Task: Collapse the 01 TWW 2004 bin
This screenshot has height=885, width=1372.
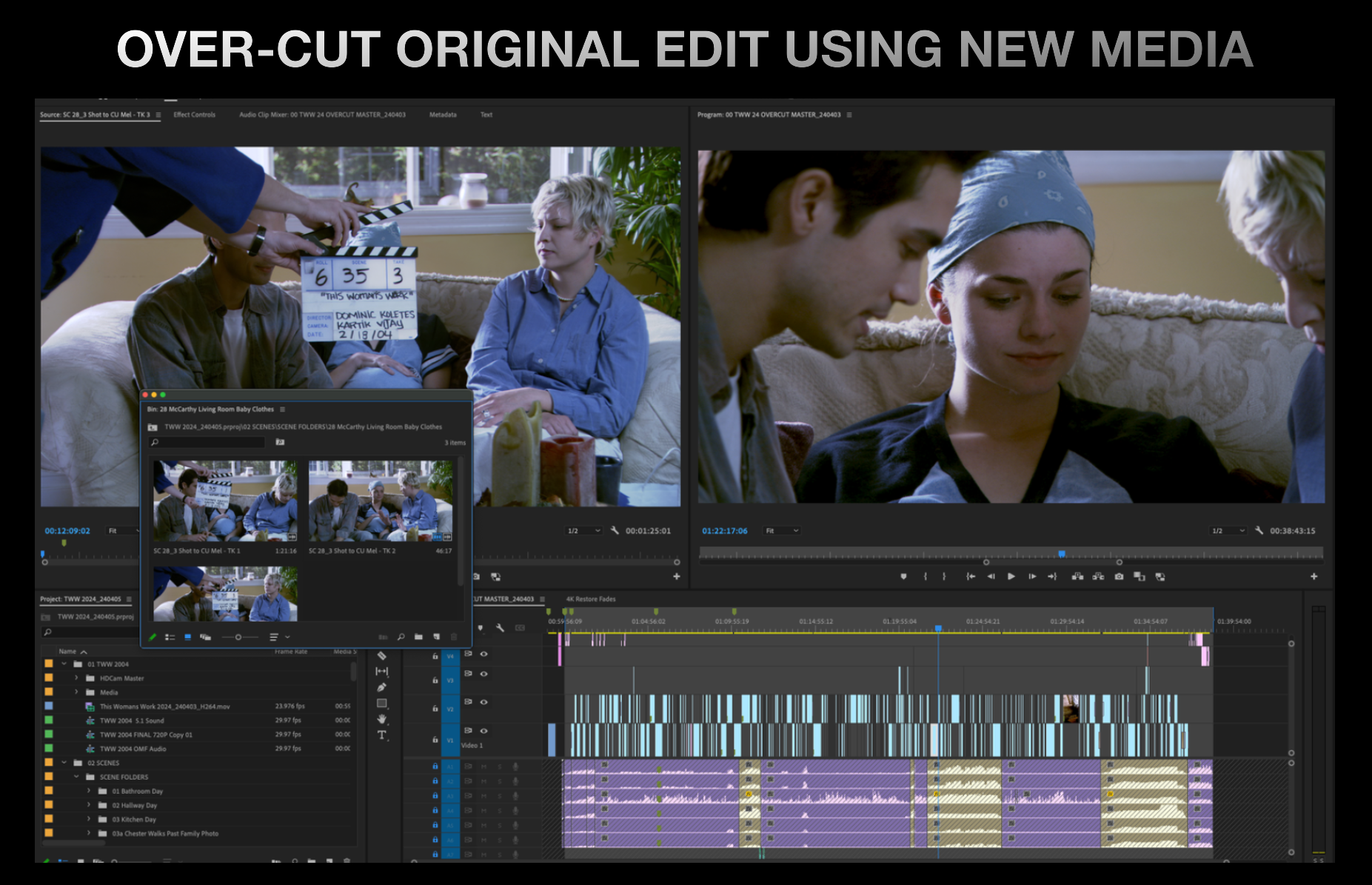Action: click(64, 664)
